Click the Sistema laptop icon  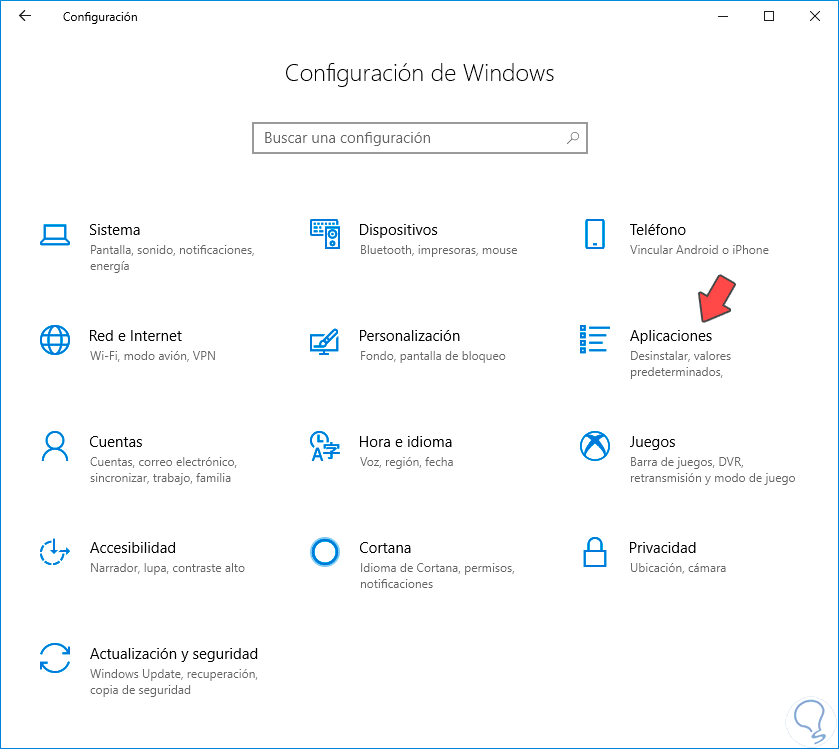pyautogui.click(x=54, y=235)
